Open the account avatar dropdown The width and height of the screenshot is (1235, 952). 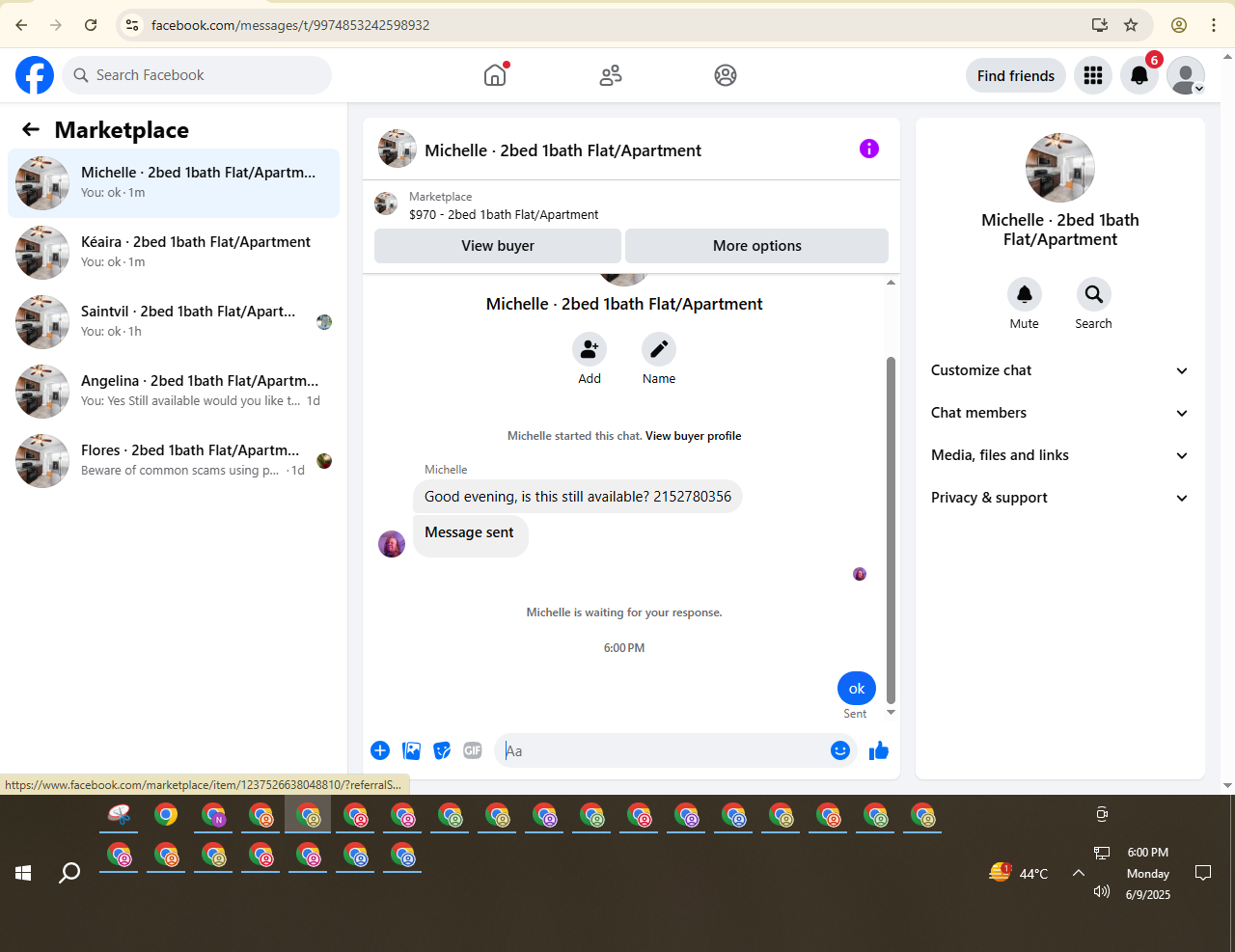pyautogui.click(x=1186, y=75)
